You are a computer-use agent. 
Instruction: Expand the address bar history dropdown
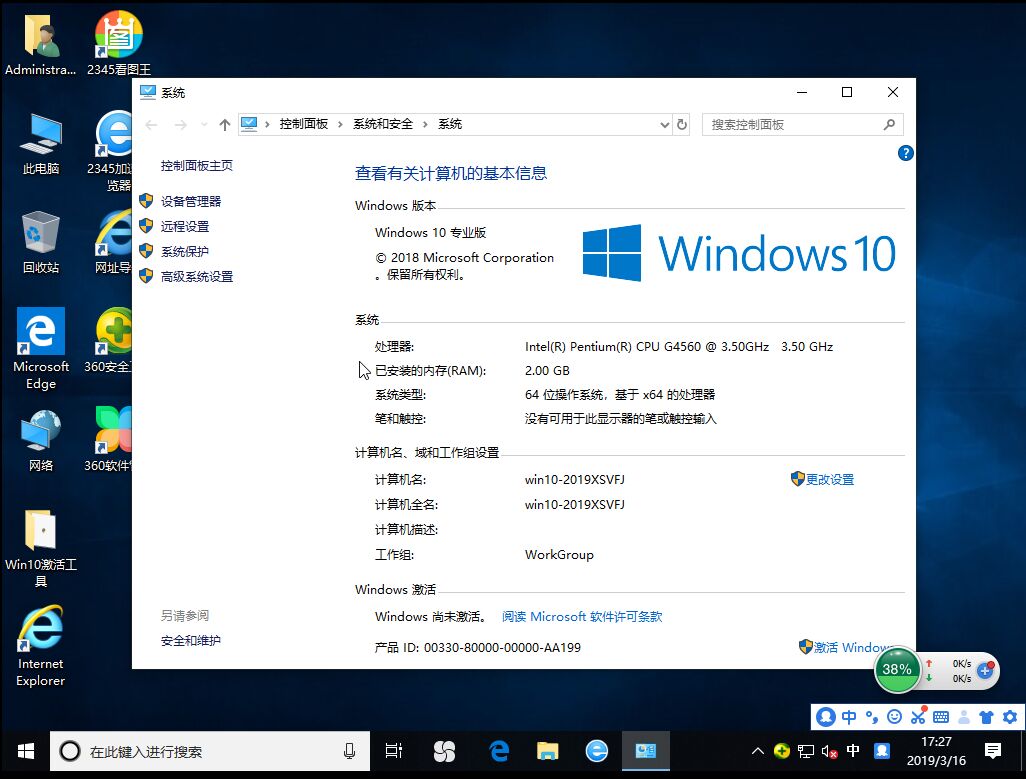coord(664,124)
